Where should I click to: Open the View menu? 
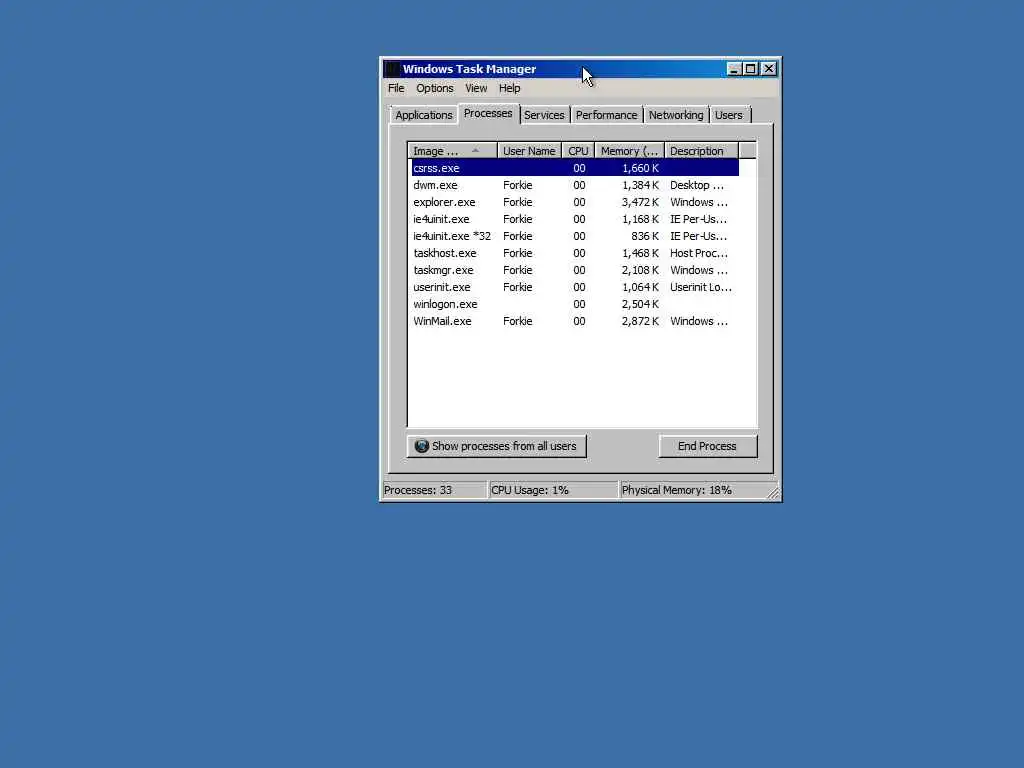(x=476, y=88)
